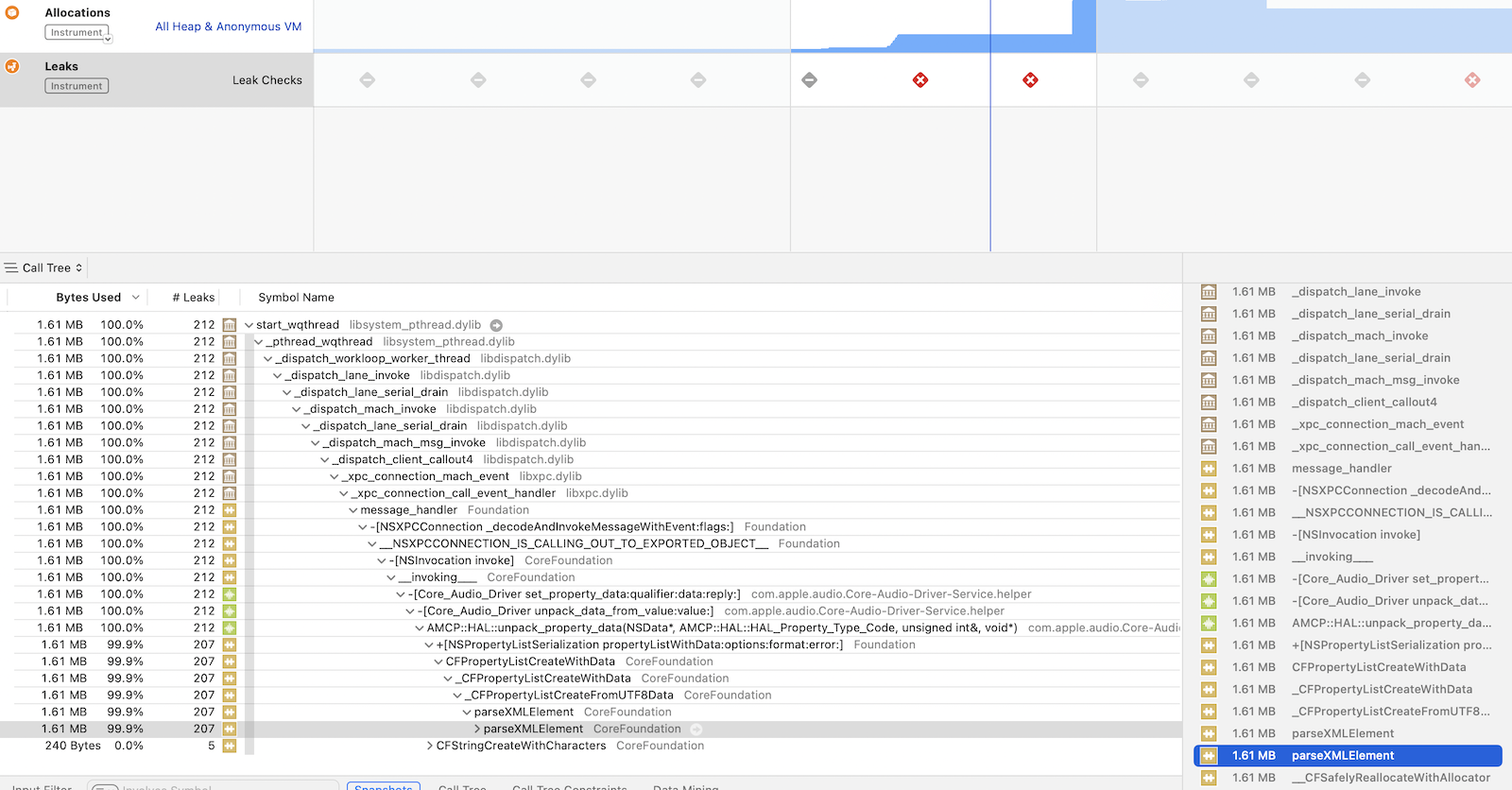
Task: Click the dark gray leak check marker
Action: click(809, 80)
